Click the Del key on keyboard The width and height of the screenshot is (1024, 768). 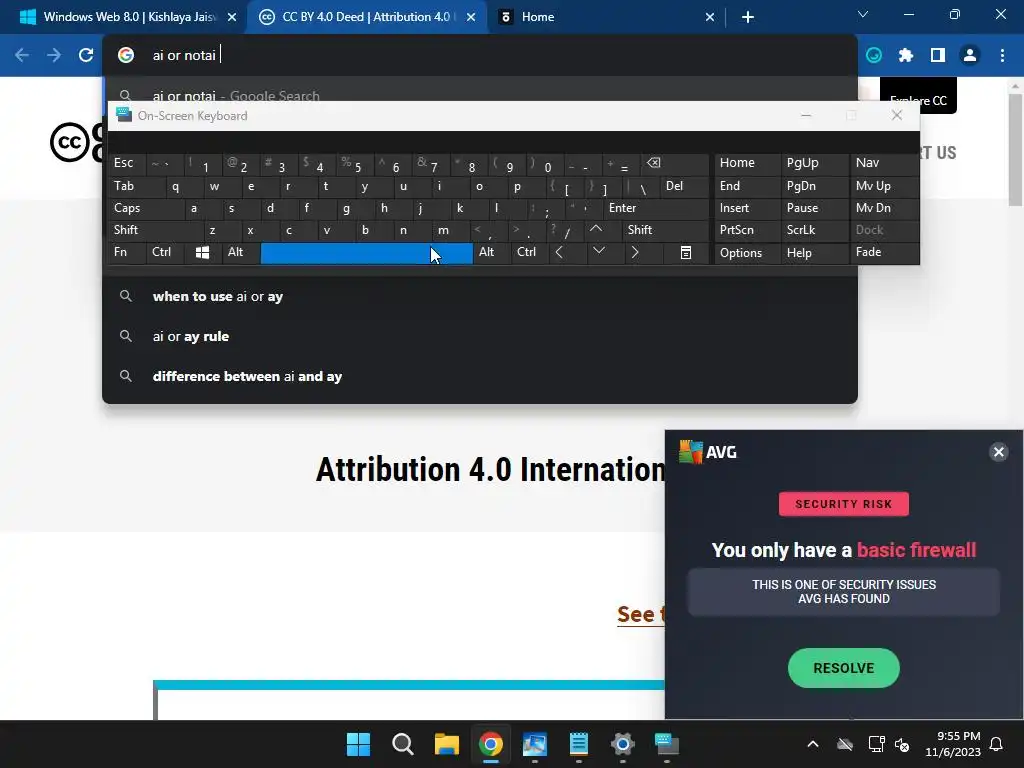tap(684, 186)
